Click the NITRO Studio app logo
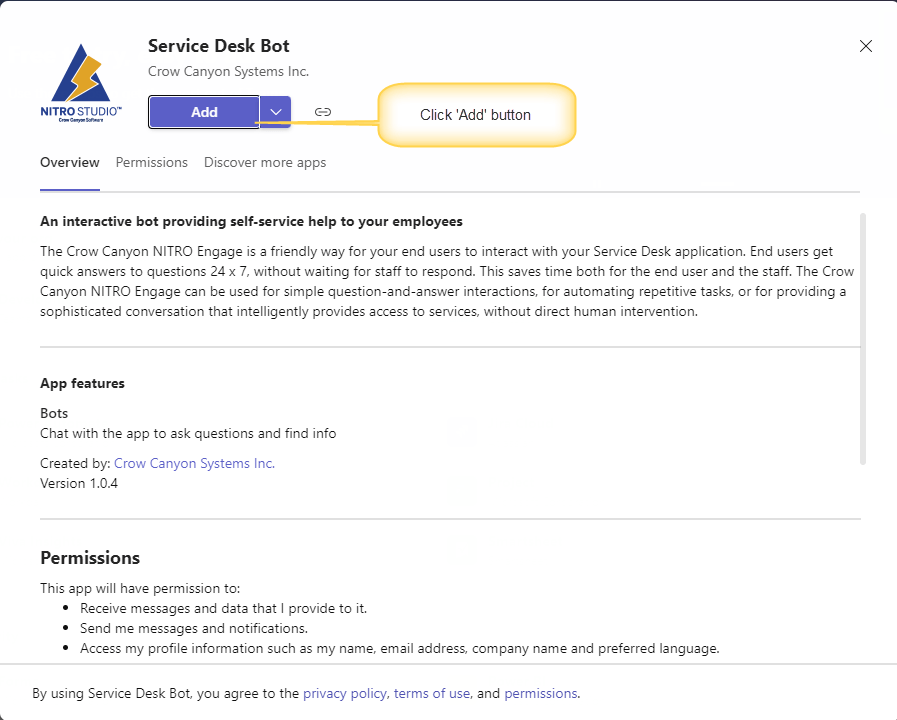Viewport: 897px width, 720px height. (x=81, y=83)
